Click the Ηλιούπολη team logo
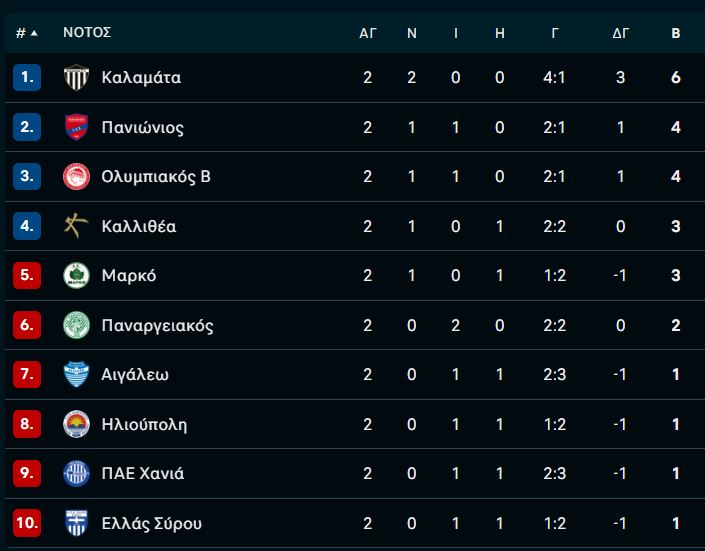Viewport: 705px width, 551px height. [76, 424]
